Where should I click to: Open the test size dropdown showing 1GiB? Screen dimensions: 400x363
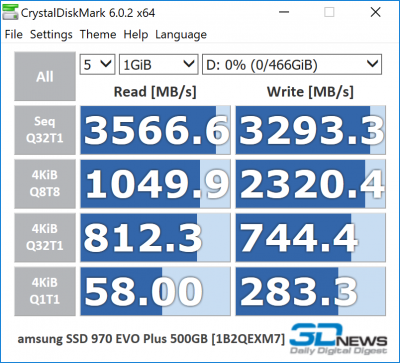159,64
